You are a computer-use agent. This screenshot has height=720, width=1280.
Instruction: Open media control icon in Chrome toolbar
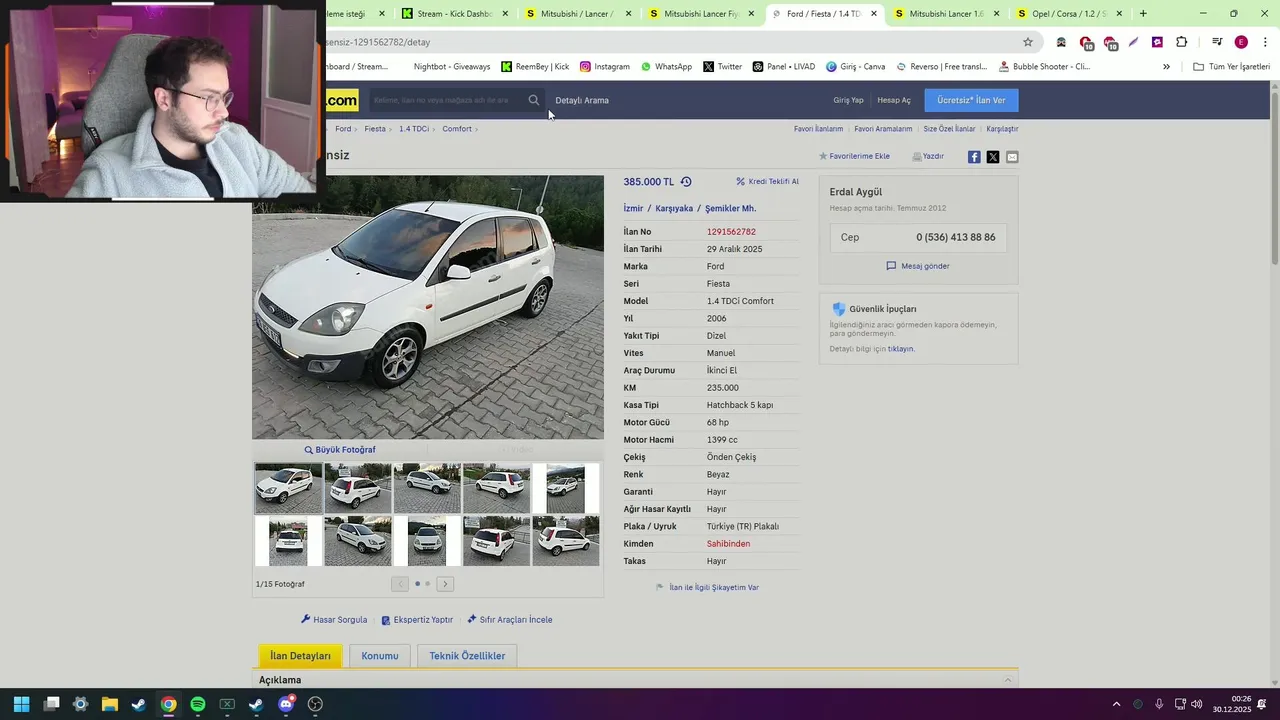[1217, 42]
